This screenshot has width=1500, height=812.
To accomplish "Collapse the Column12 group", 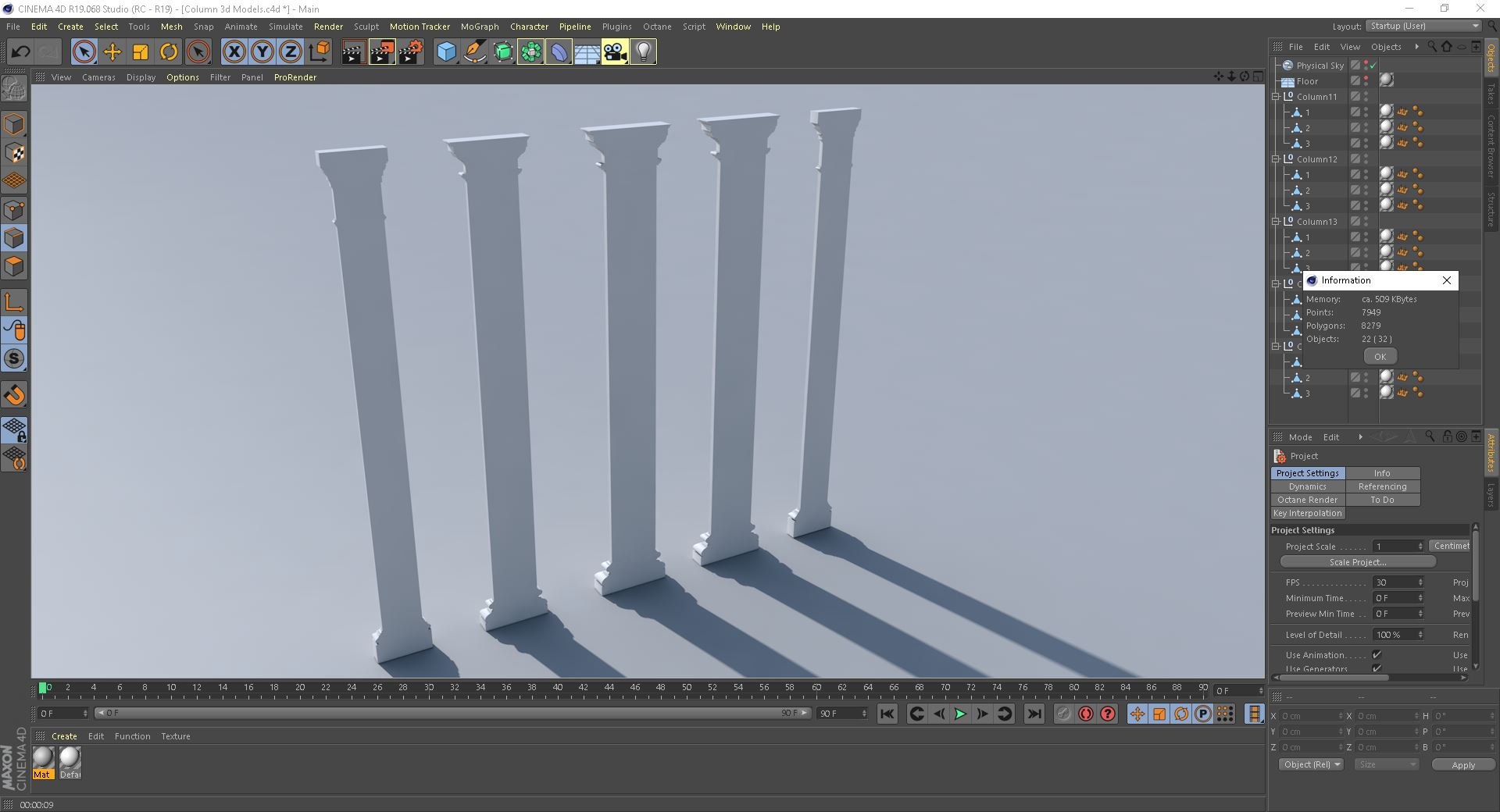I will pyautogui.click(x=1276, y=159).
